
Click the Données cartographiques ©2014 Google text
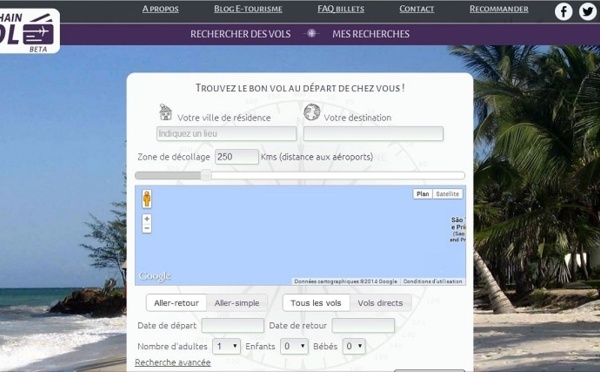(x=346, y=281)
